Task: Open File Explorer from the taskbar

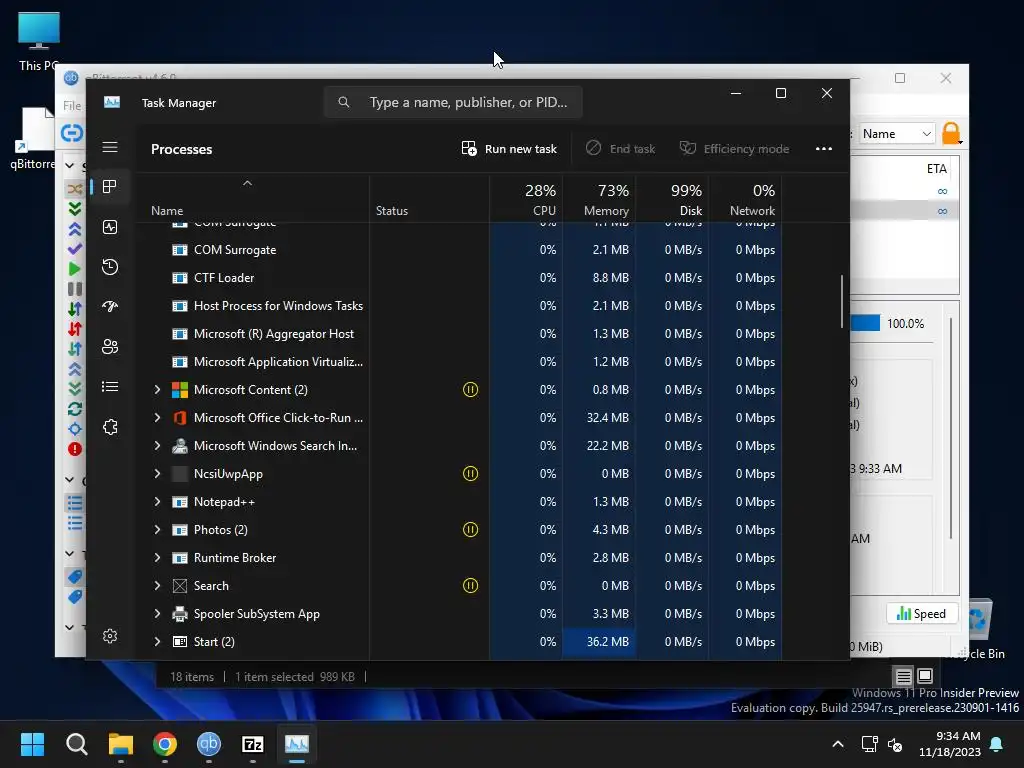Action: pos(121,744)
